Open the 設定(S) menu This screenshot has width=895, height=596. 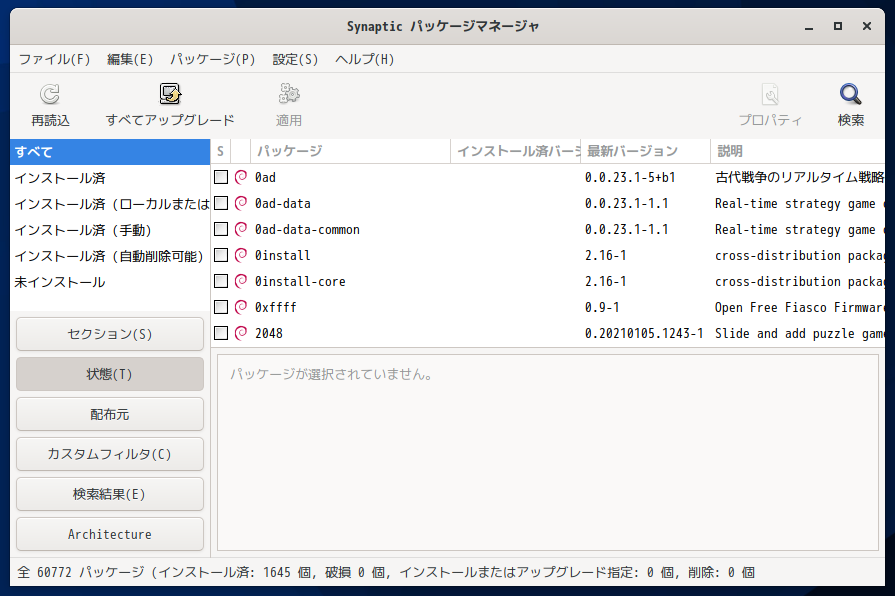pos(295,59)
